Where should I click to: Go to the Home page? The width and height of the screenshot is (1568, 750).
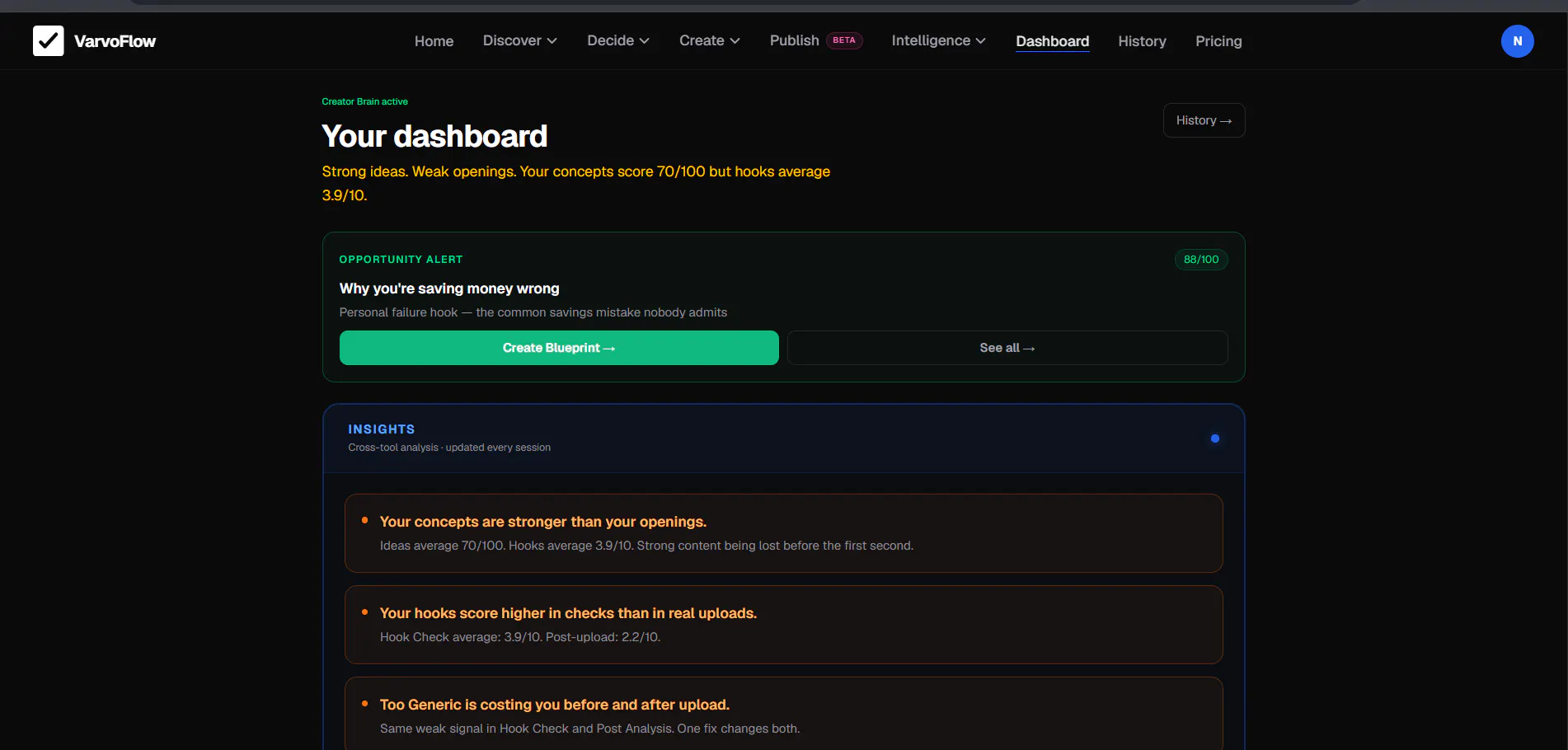coord(434,41)
